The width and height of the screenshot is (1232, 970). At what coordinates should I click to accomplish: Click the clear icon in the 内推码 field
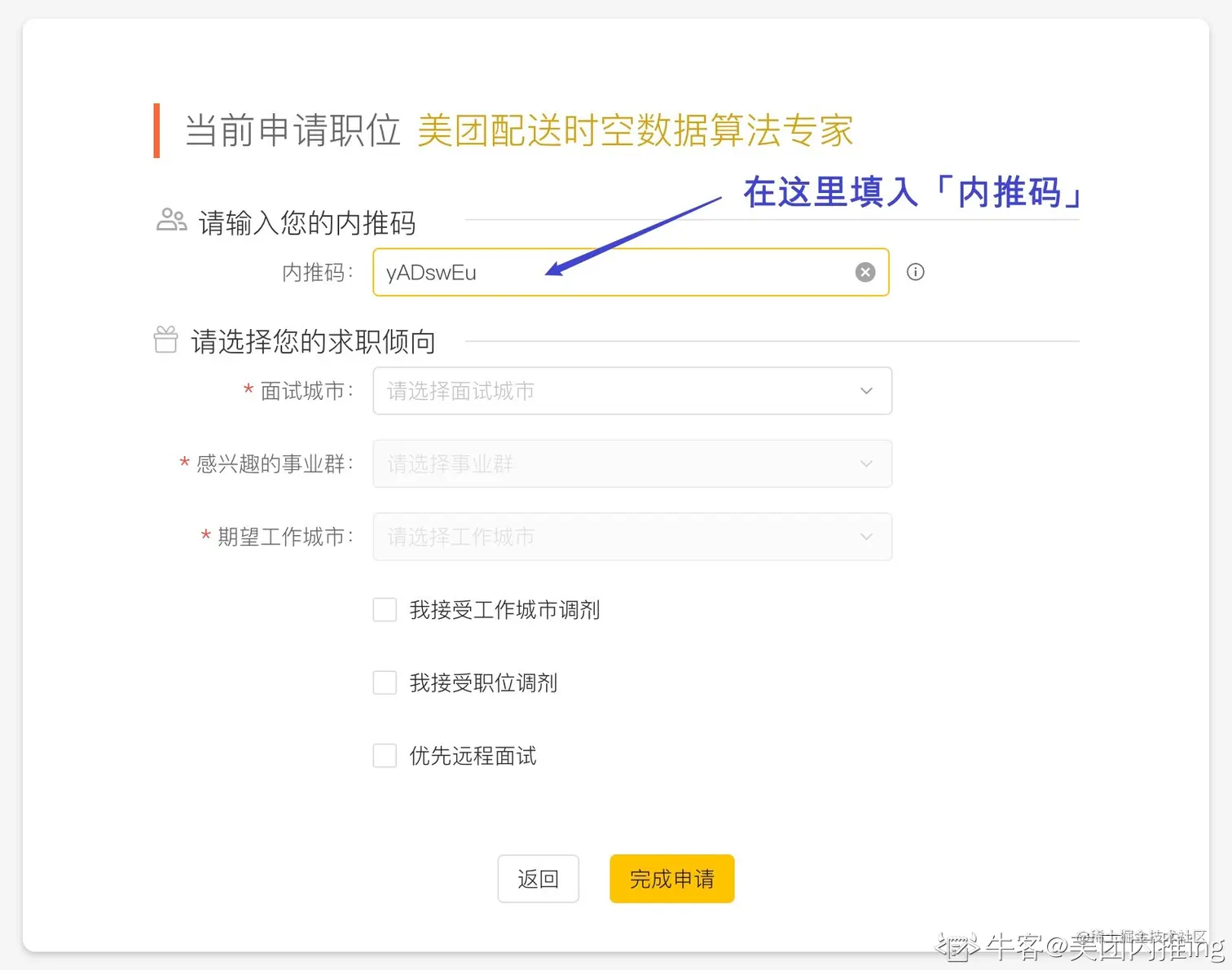[865, 272]
